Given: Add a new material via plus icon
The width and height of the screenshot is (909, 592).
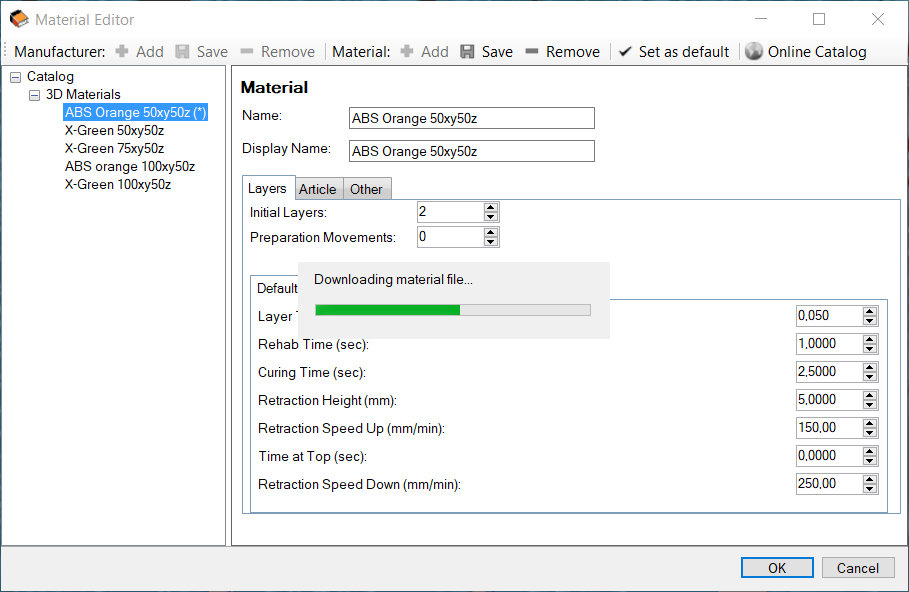Looking at the screenshot, I should point(407,51).
